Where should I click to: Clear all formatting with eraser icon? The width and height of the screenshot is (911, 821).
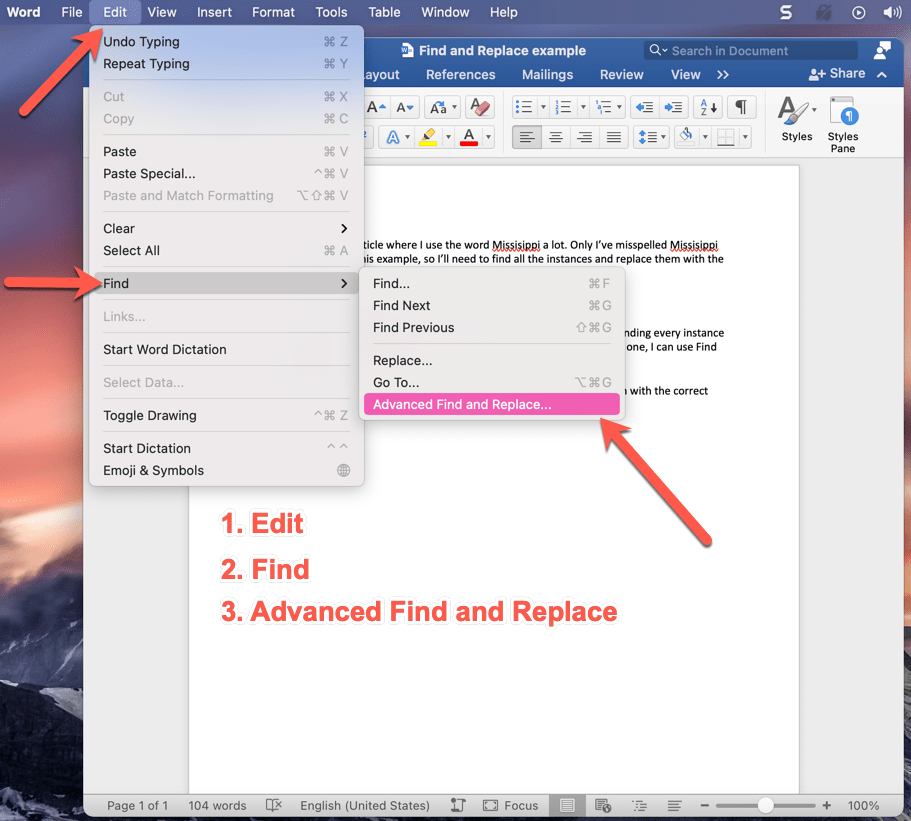click(480, 107)
